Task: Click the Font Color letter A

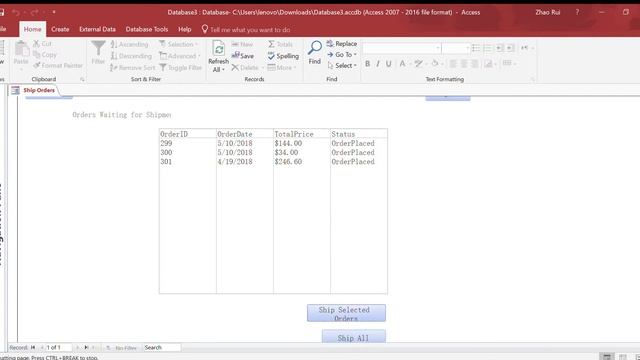Action: pos(402,64)
